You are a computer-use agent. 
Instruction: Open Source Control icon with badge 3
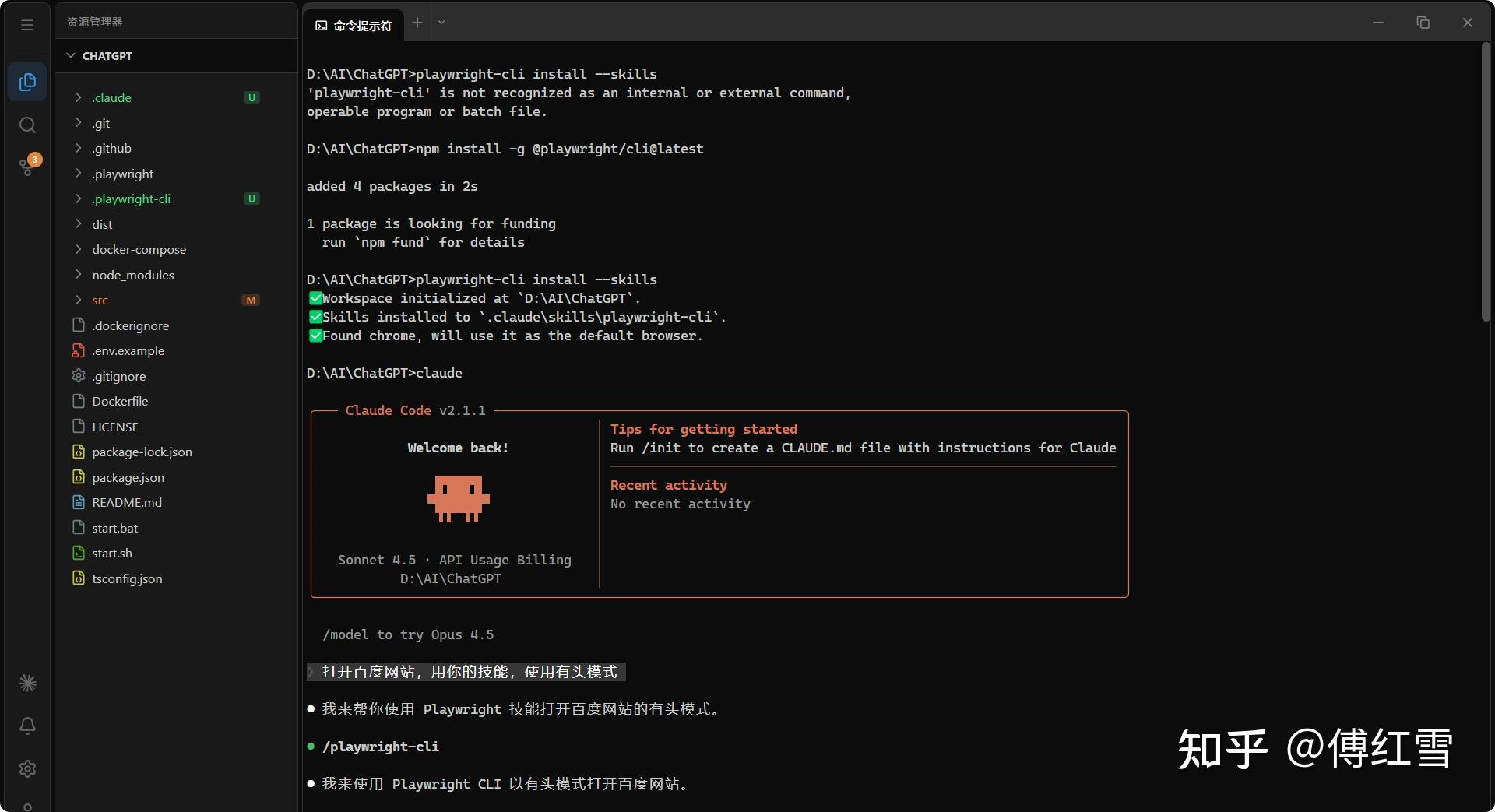point(29,165)
